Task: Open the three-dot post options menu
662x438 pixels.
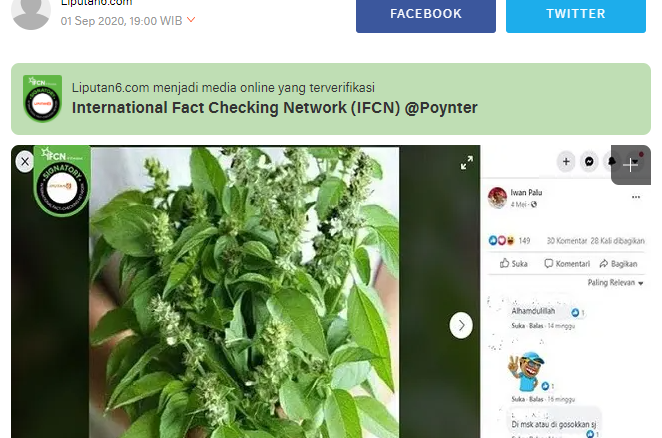Action: click(x=636, y=197)
